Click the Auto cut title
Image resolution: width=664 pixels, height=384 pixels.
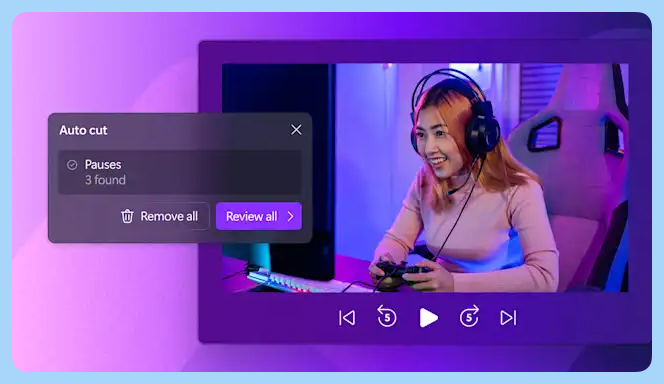(83, 130)
